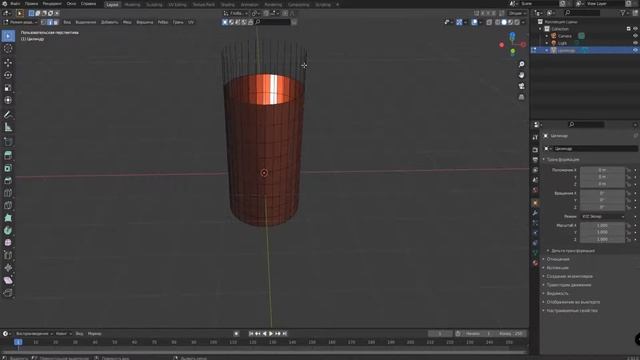Click the Вращение Z value field
This screenshot has height=360, width=640.
(x=602, y=207)
